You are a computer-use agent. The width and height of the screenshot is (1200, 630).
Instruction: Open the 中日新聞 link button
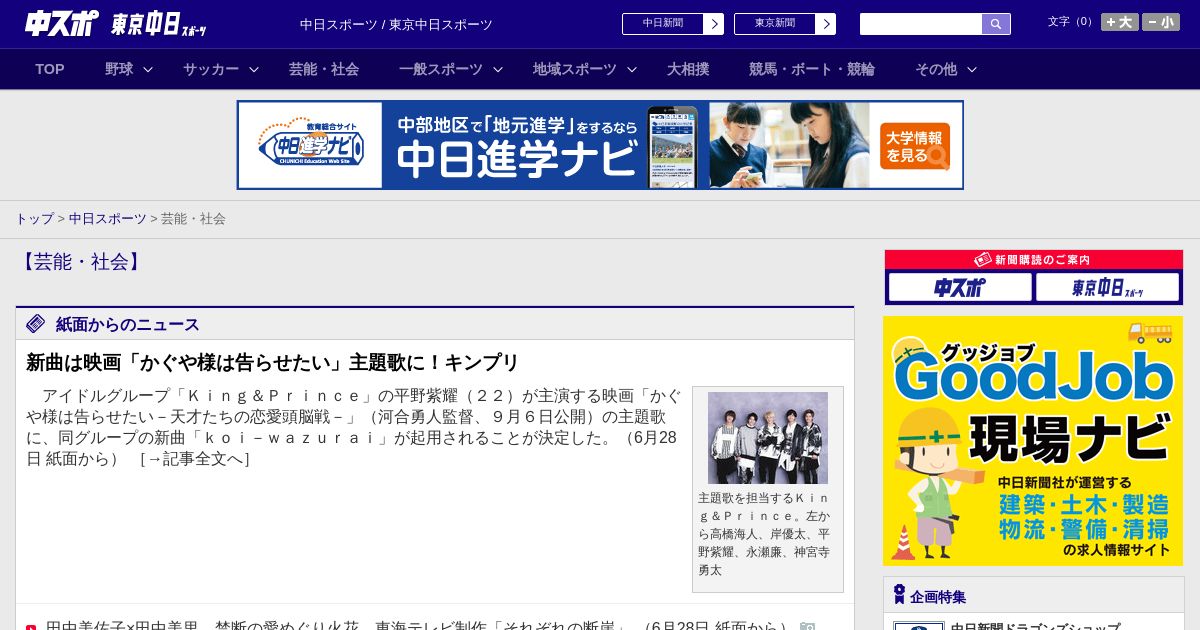pyautogui.click(x=673, y=24)
